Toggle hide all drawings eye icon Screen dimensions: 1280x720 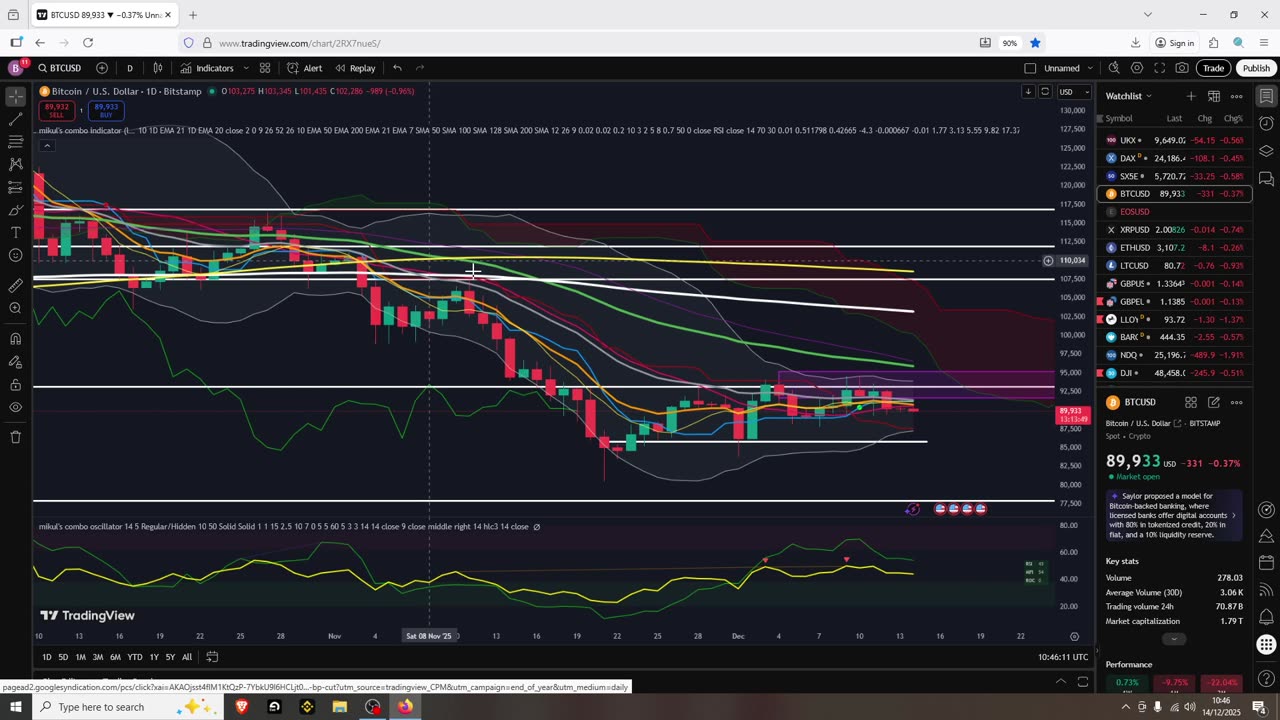(x=15, y=407)
